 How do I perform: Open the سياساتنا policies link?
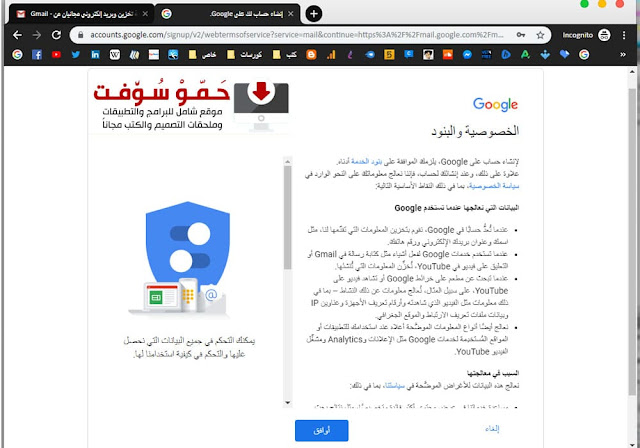pos(394,385)
